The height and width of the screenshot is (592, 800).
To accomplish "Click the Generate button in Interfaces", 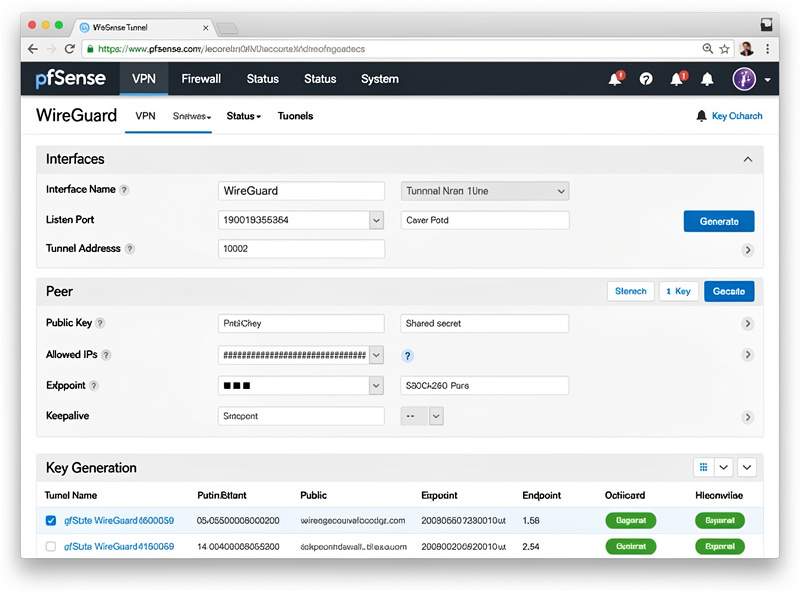I will pos(719,221).
